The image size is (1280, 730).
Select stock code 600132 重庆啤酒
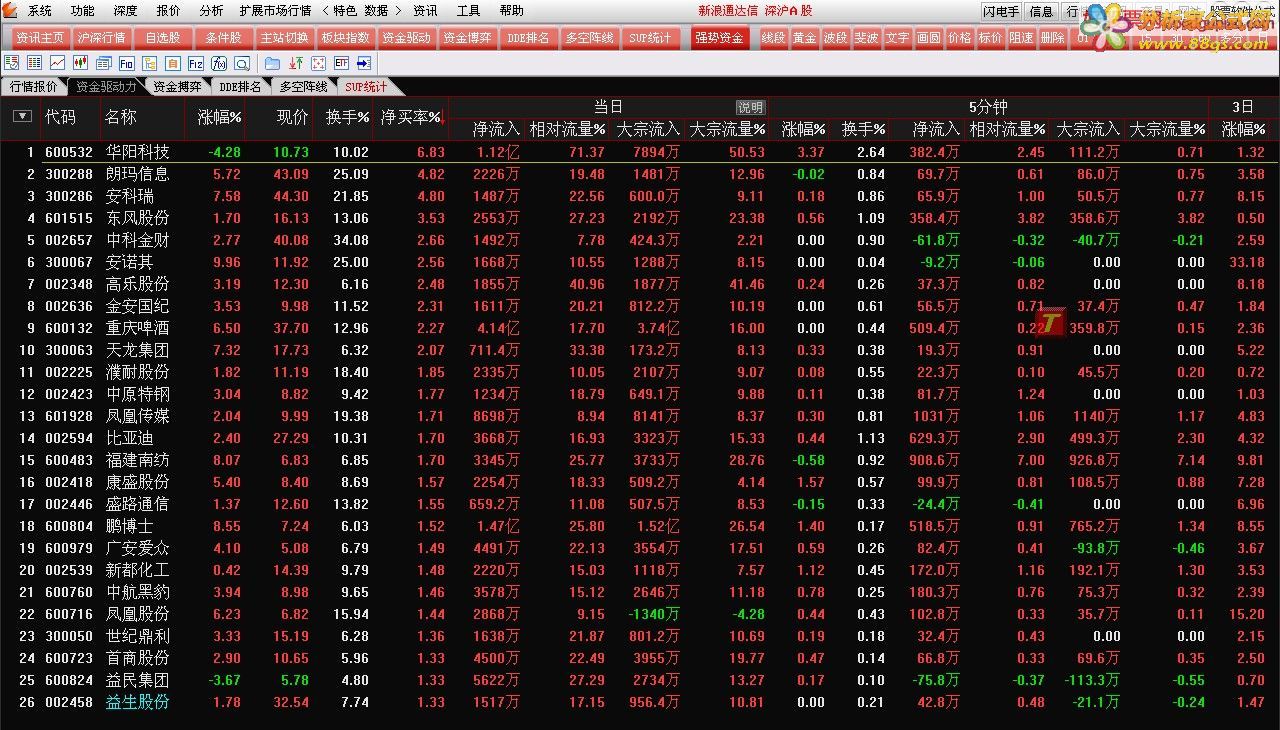pos(68,328)
